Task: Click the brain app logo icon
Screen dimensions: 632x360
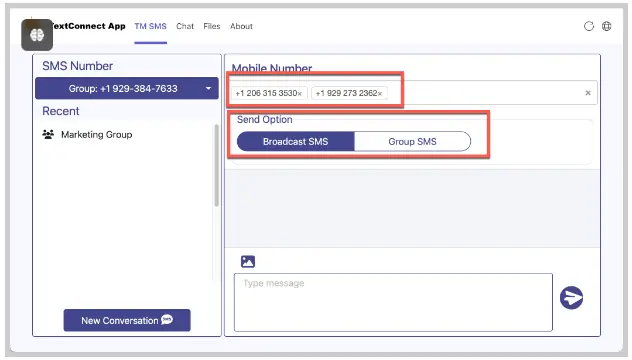Action: click(37, 35)
